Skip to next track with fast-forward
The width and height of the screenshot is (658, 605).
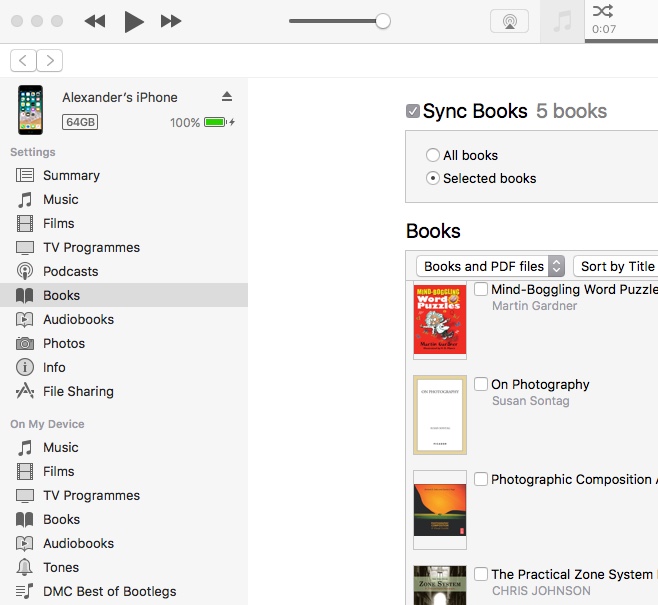171,21
